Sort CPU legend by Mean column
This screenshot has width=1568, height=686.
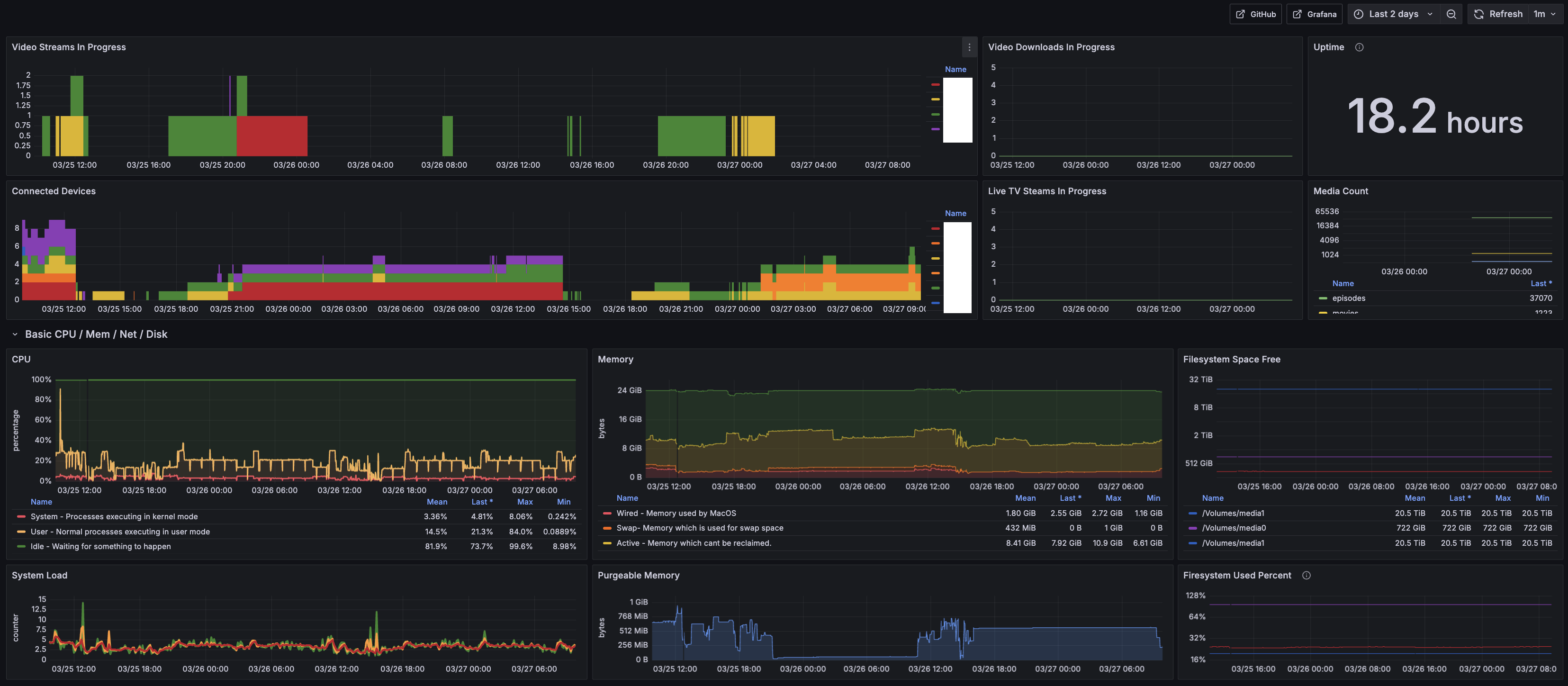point(436,502)
